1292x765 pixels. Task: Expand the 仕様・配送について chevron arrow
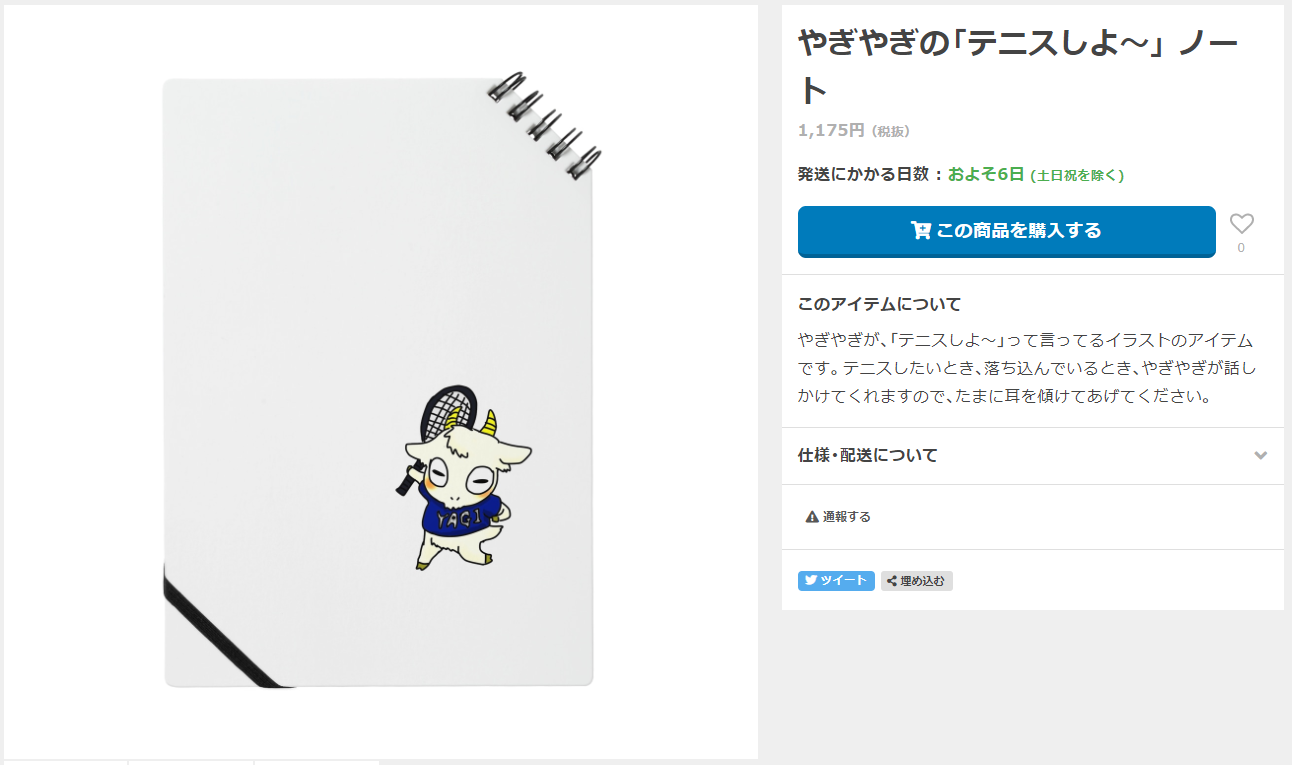[1260, 456]
